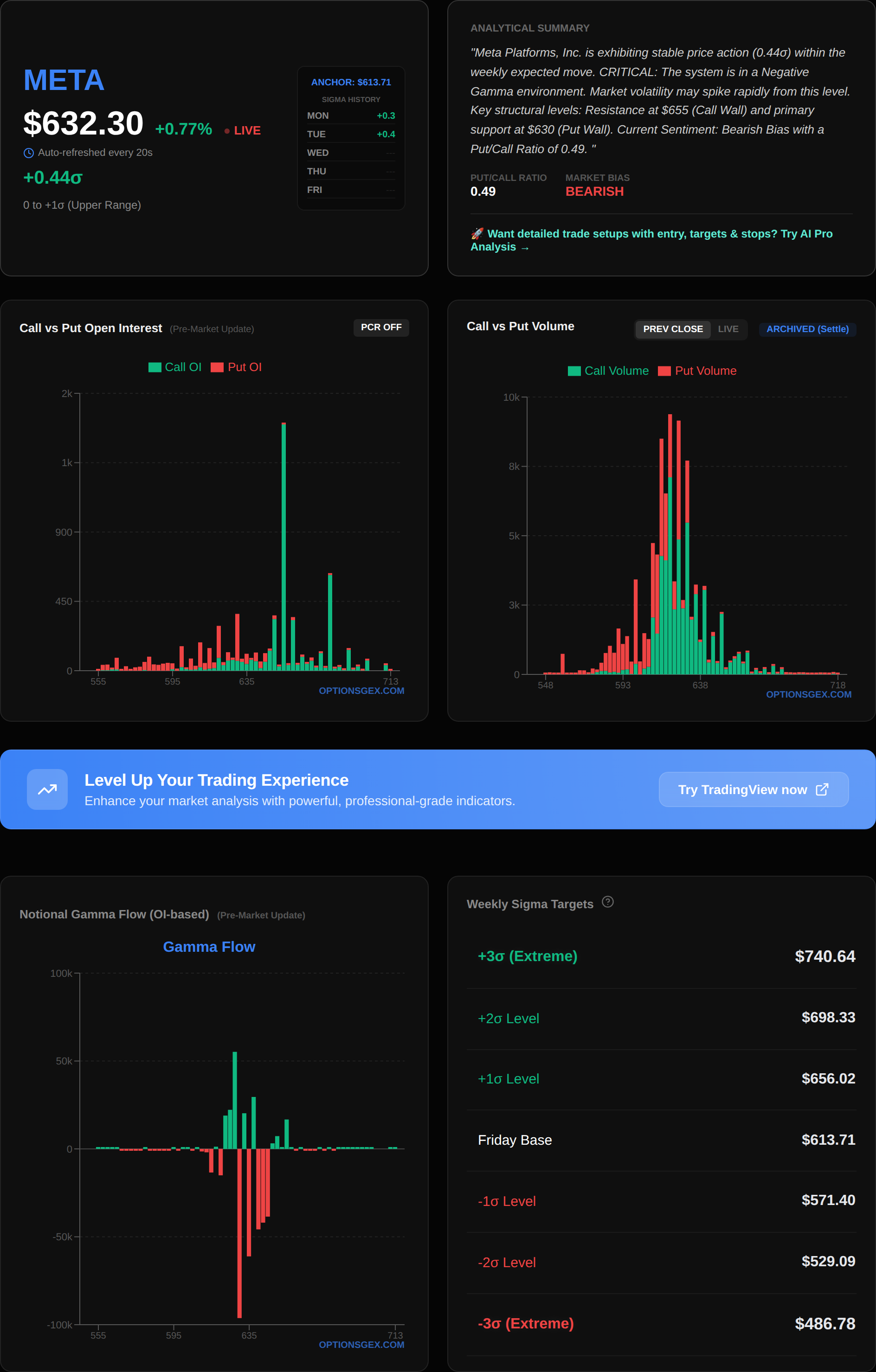Hide Put Volume series via legend
The width and height of the screenshot is (876, 1372).
[664, 371]
